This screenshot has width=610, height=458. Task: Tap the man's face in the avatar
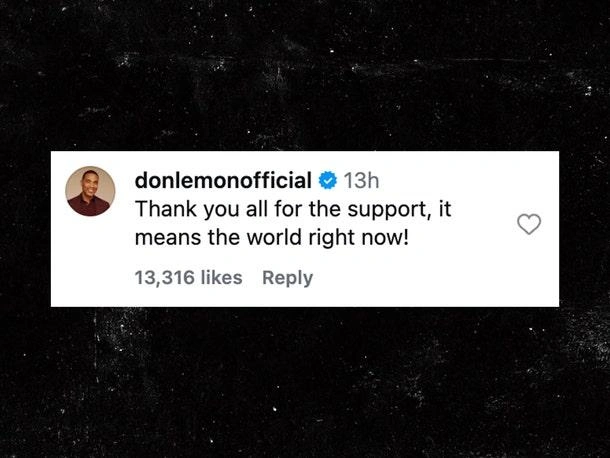click(x=90, y=183)
